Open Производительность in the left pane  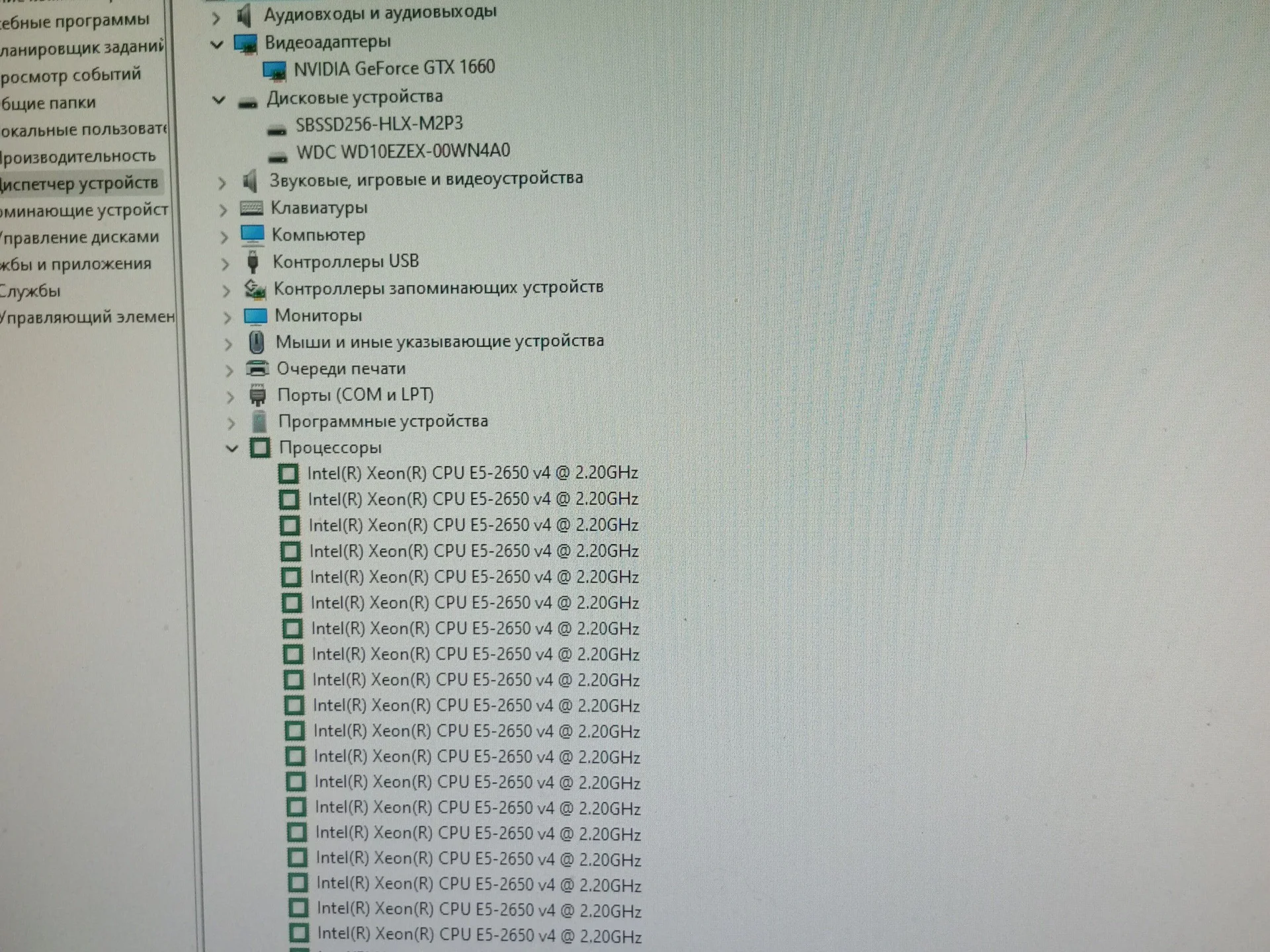pyautogui.click(x=78, y=157)
